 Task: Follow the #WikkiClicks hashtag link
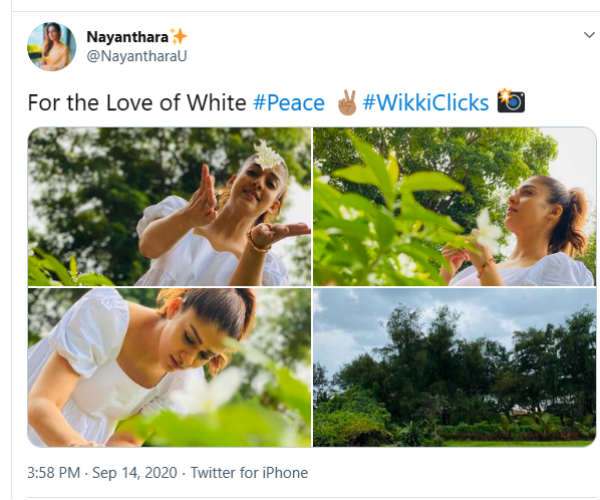(x=426, y=103)
